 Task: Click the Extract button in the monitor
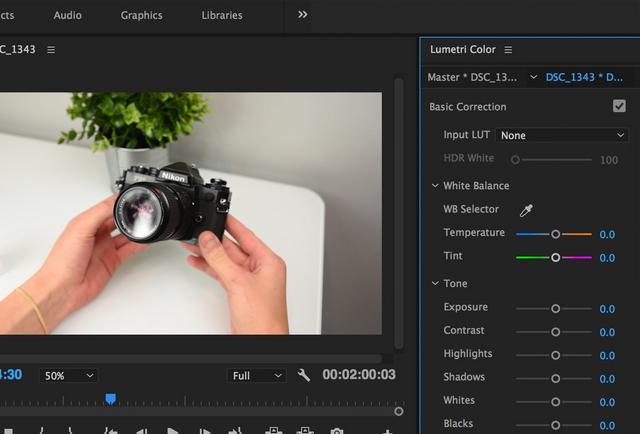click(305, 431)
